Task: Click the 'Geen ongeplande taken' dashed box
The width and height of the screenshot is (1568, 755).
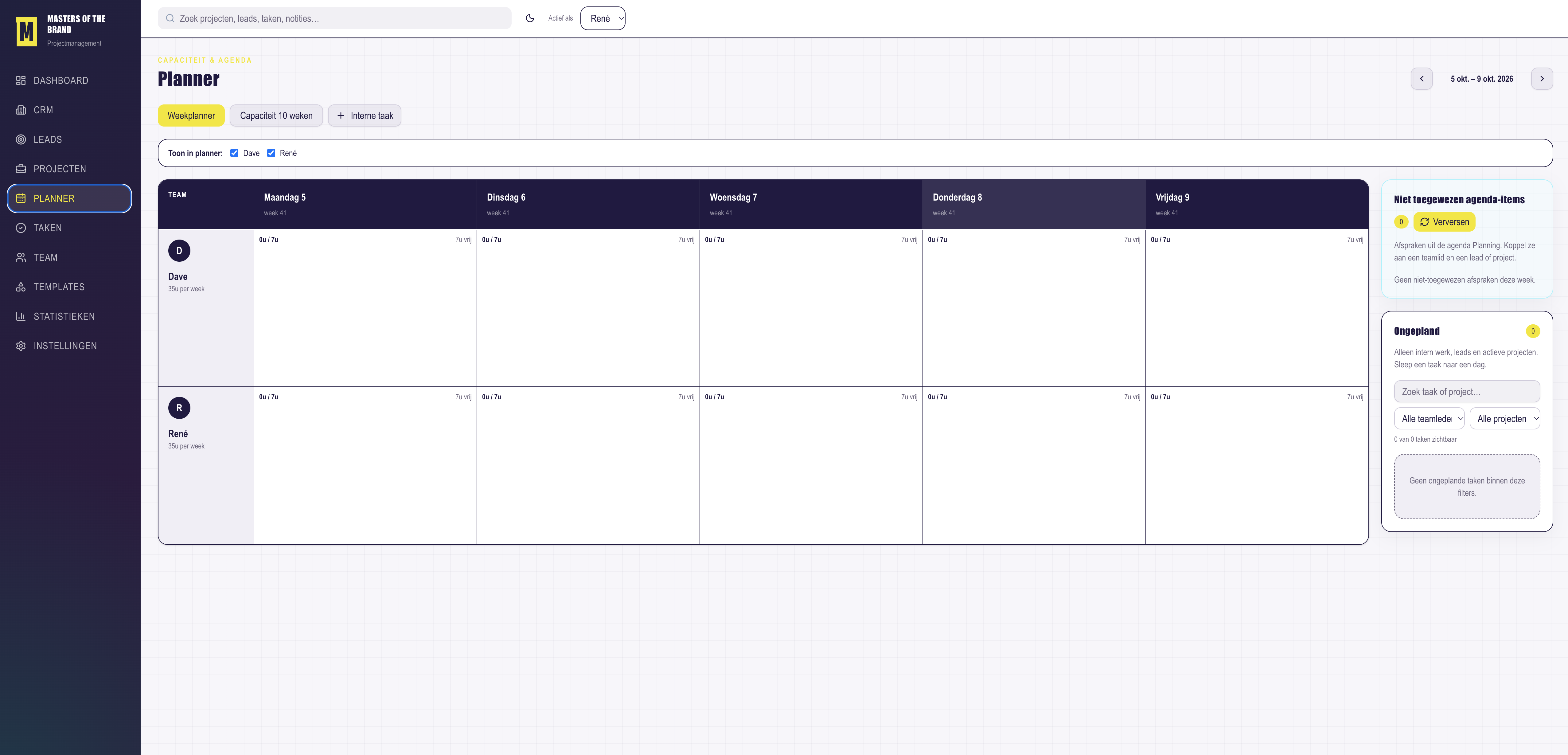Action: [1467, 487]
